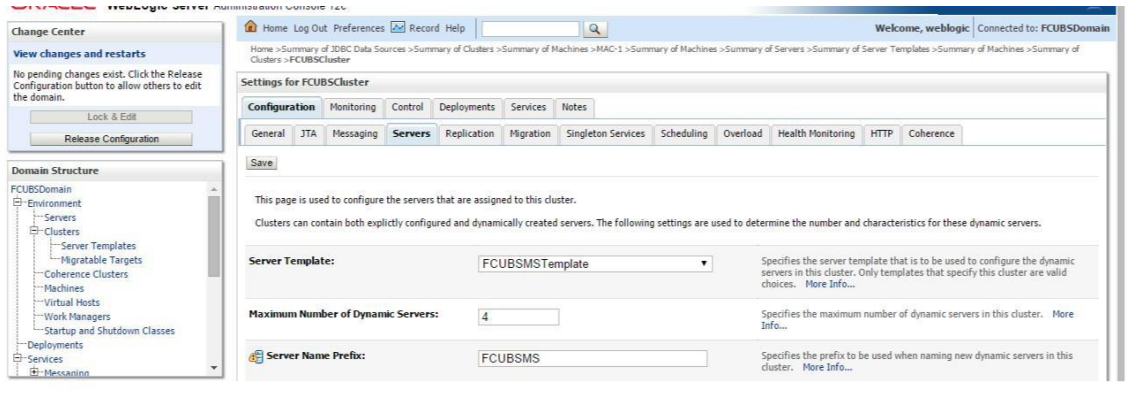Screen dimensions: 1134x403
Task: Open the Help link
Action: point(455,28)
